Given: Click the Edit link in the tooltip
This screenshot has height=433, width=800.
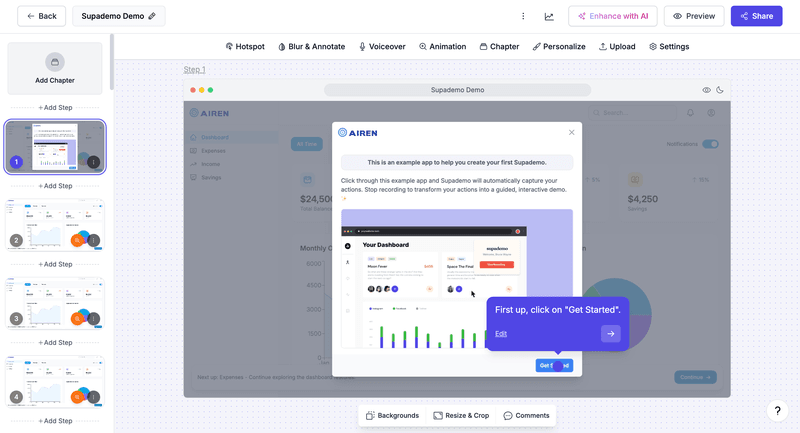Looking at the screenshot, I should pos(500,334).
